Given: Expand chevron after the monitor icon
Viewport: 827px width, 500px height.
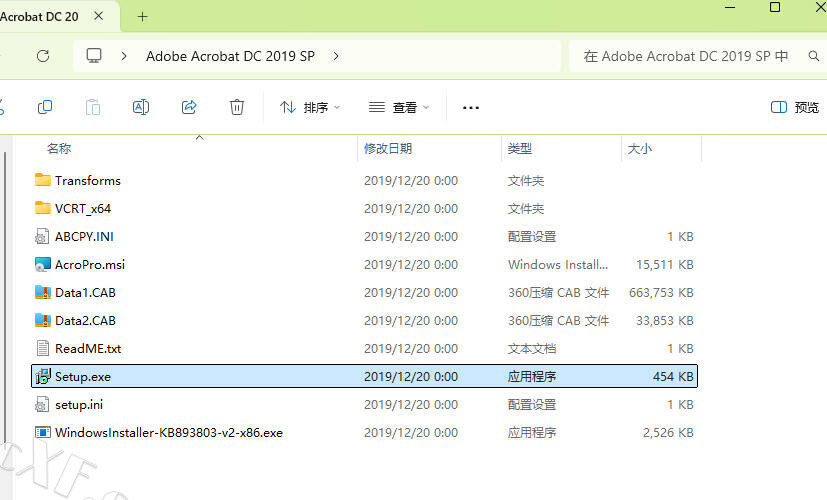Looking at the screenshot, I should [124, 56].
